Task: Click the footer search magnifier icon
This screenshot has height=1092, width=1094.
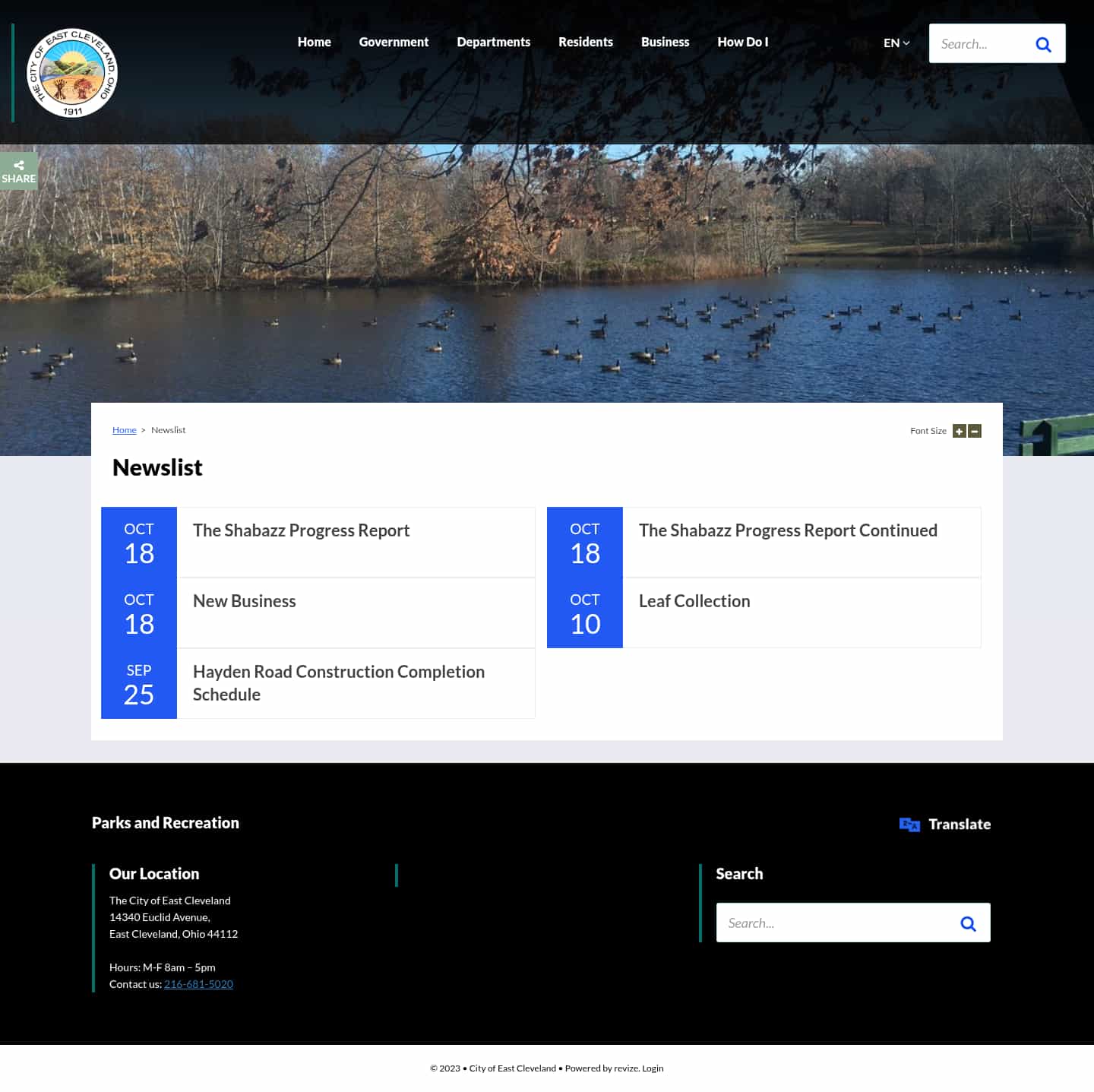Action: 968,923
